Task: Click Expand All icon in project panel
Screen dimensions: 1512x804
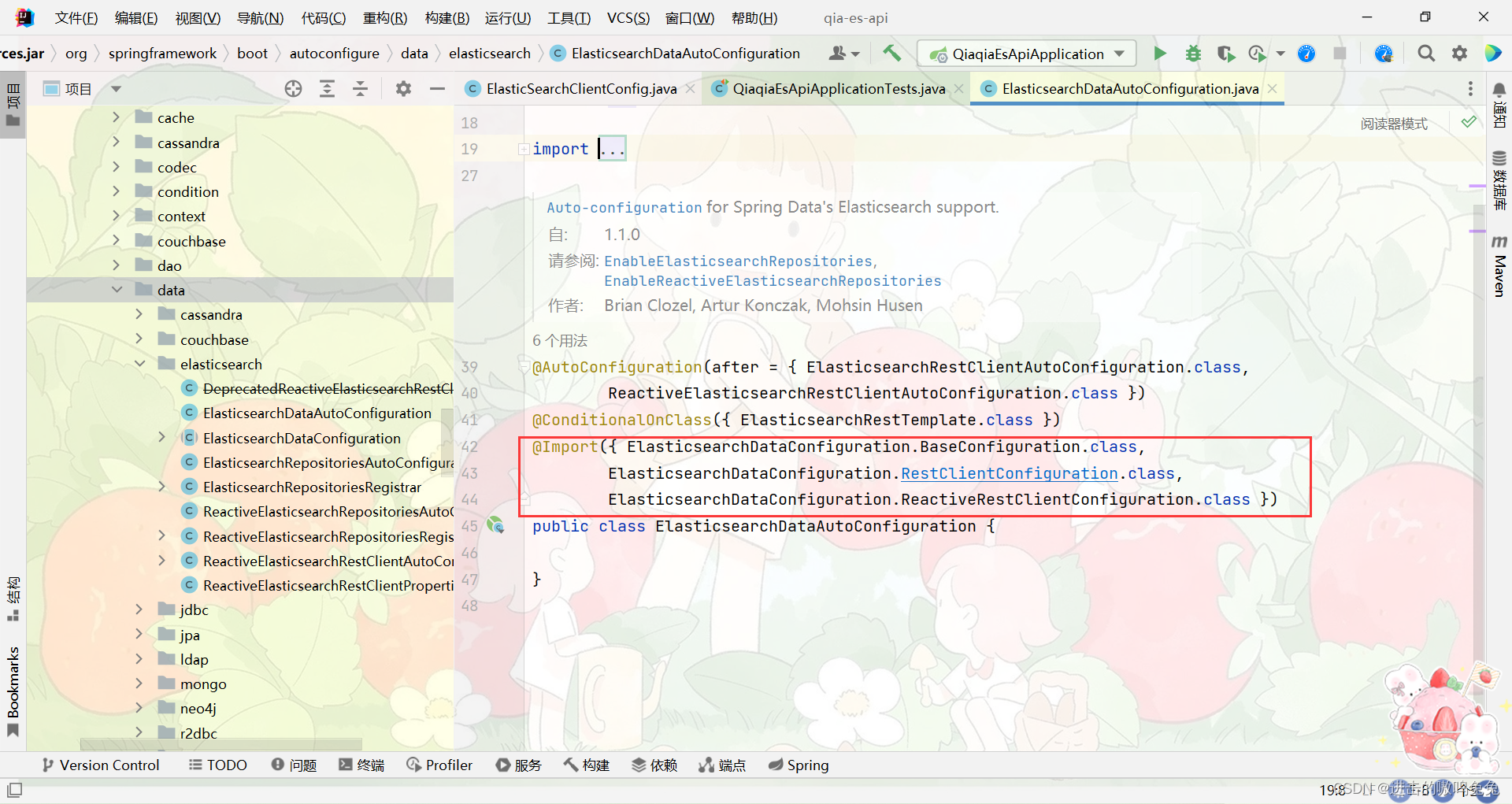Action: tap(327, 89)
